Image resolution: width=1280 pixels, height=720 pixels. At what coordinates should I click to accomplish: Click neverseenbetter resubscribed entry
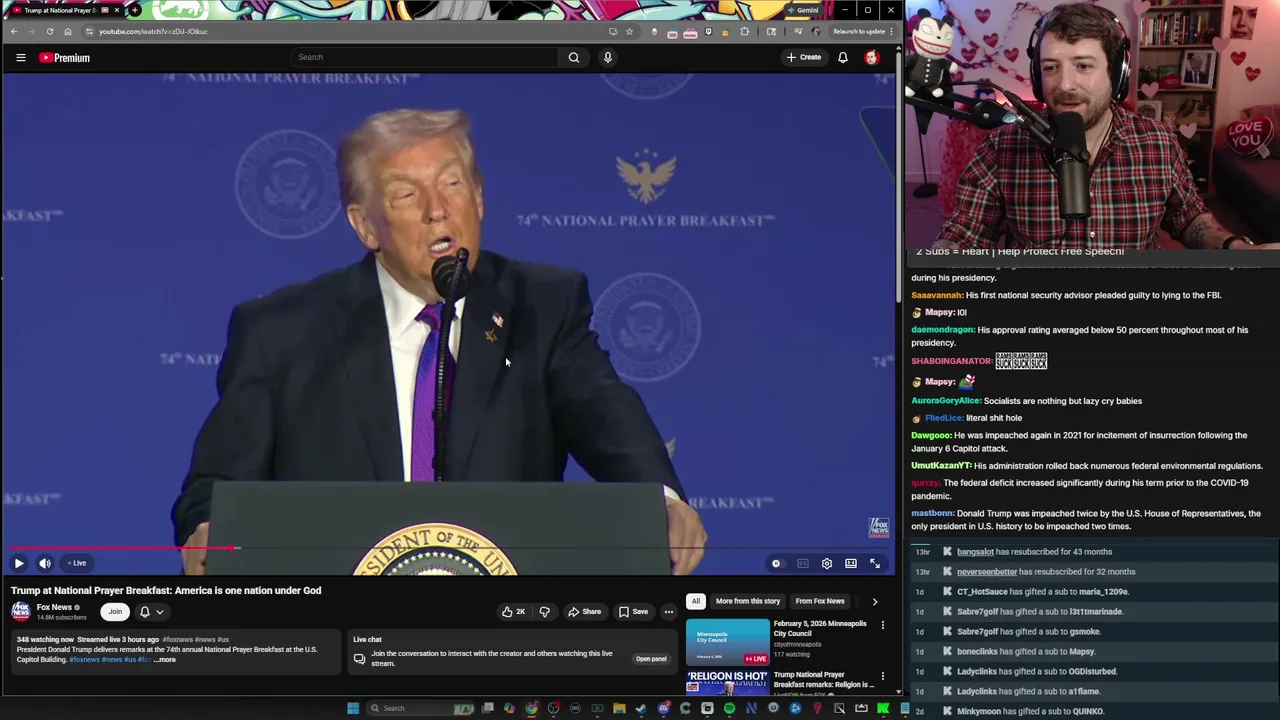click(1046, 572)
